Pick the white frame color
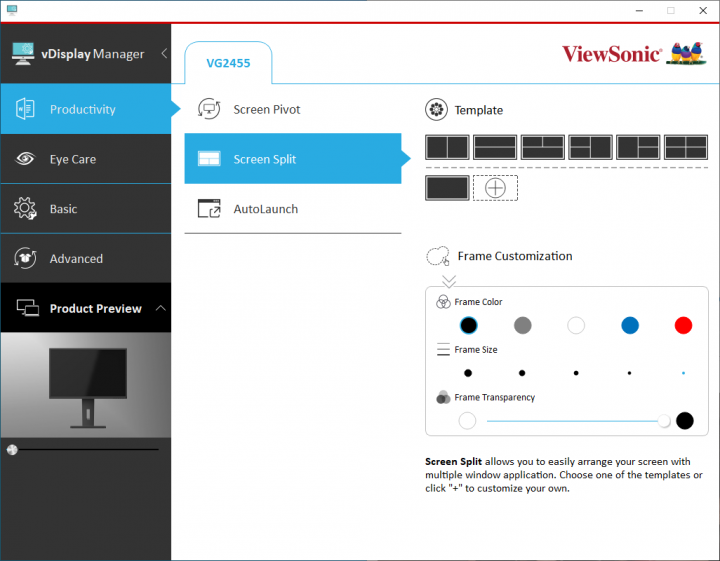This screenshot has width=720, height=561. point(576,325)
